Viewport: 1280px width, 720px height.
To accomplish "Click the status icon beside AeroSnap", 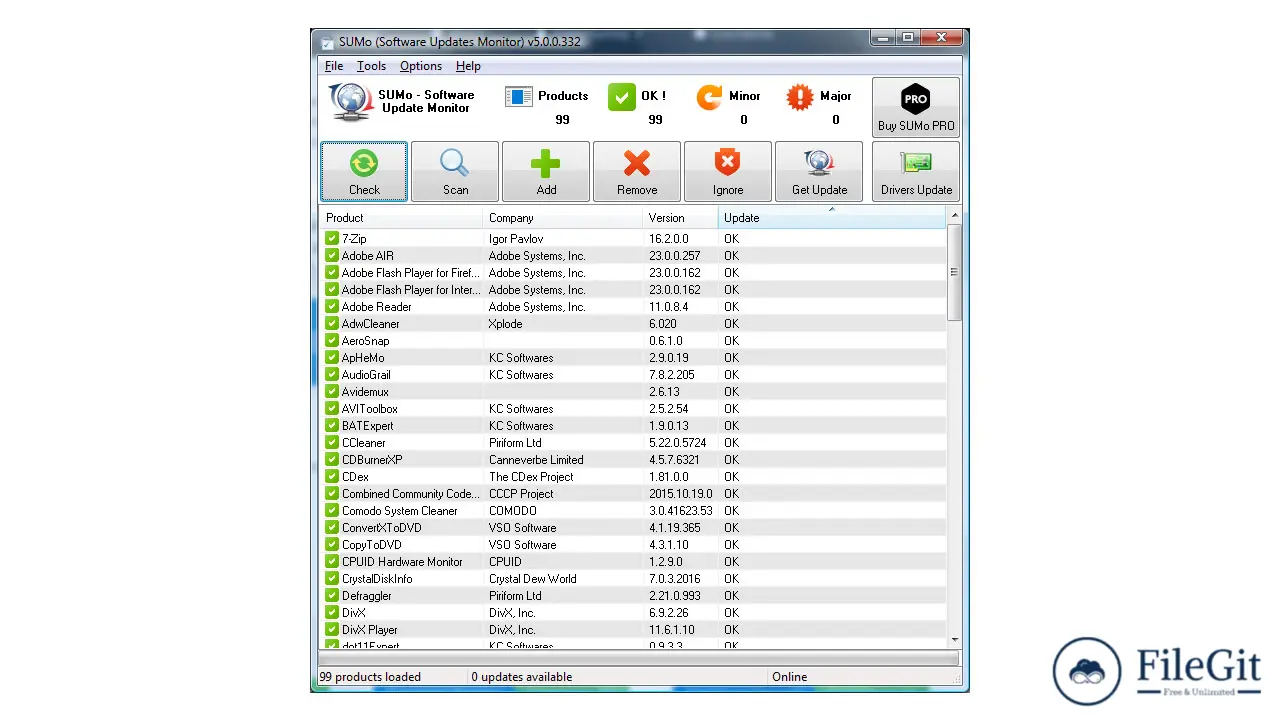I will (332, 341).
